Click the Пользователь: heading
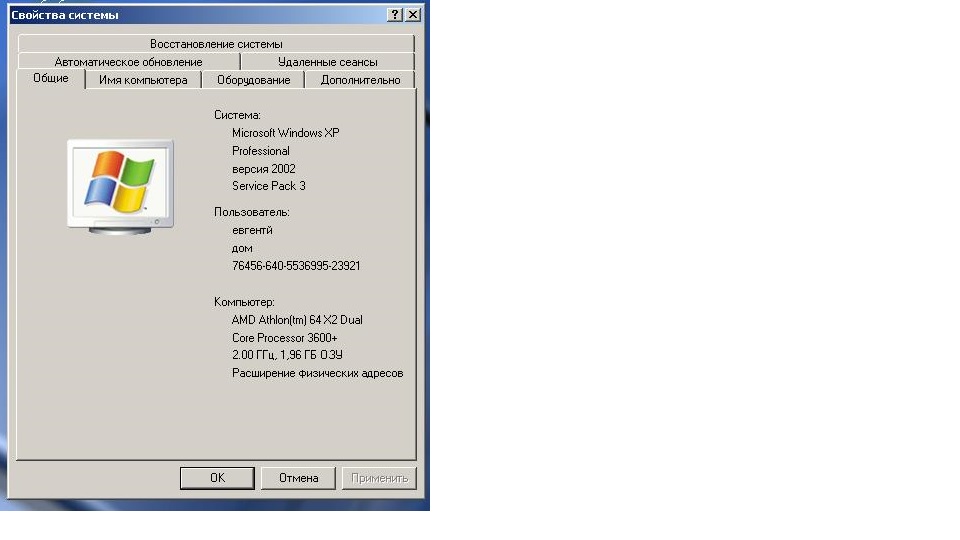The width and height of the screenshot is (960, 540). 252,212
